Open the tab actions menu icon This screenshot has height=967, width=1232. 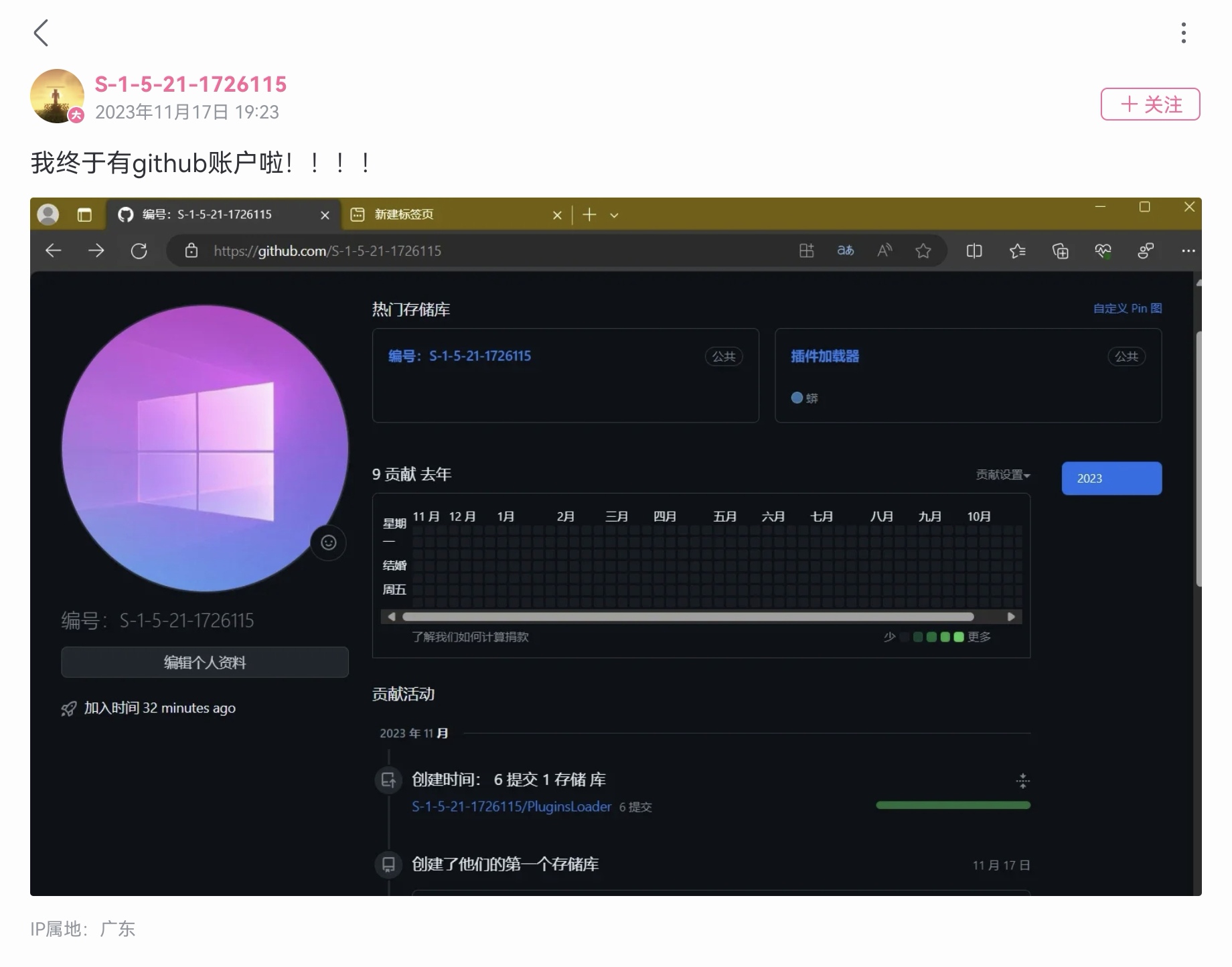84,215
